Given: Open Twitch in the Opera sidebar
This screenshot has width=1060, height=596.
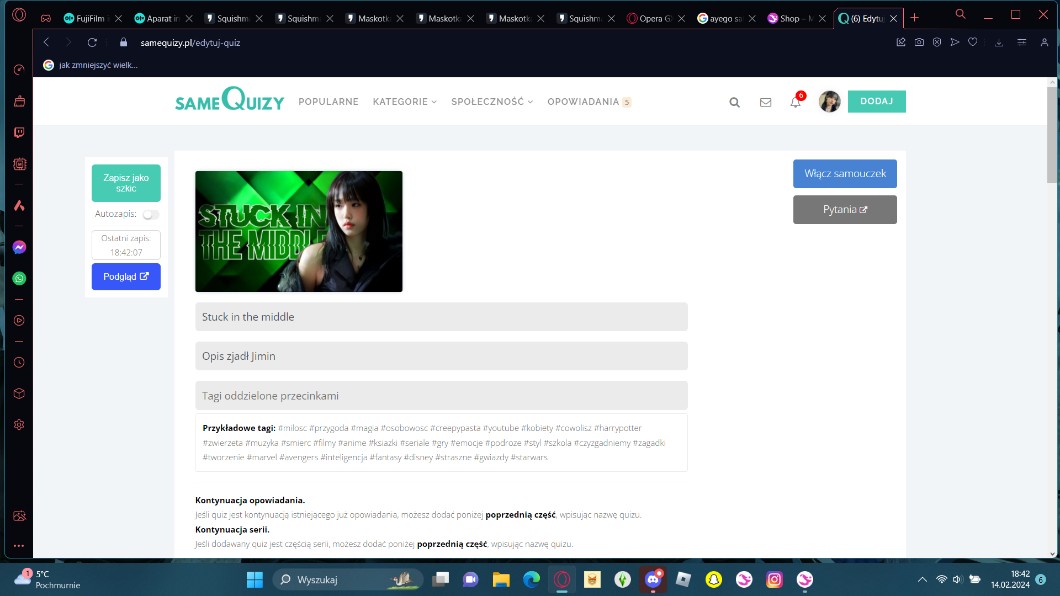Looking at the screenshot, I should [19, 132].
